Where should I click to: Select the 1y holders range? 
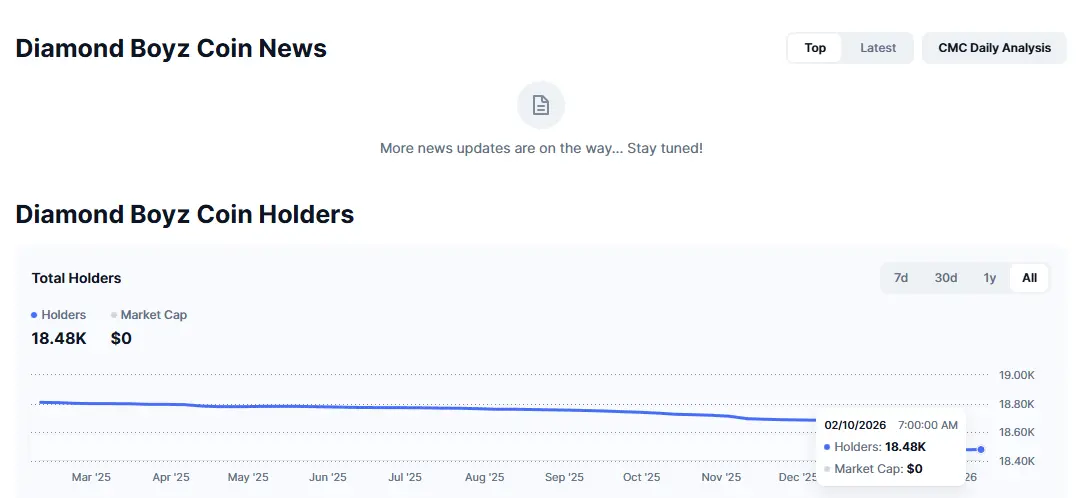(989, 278)
